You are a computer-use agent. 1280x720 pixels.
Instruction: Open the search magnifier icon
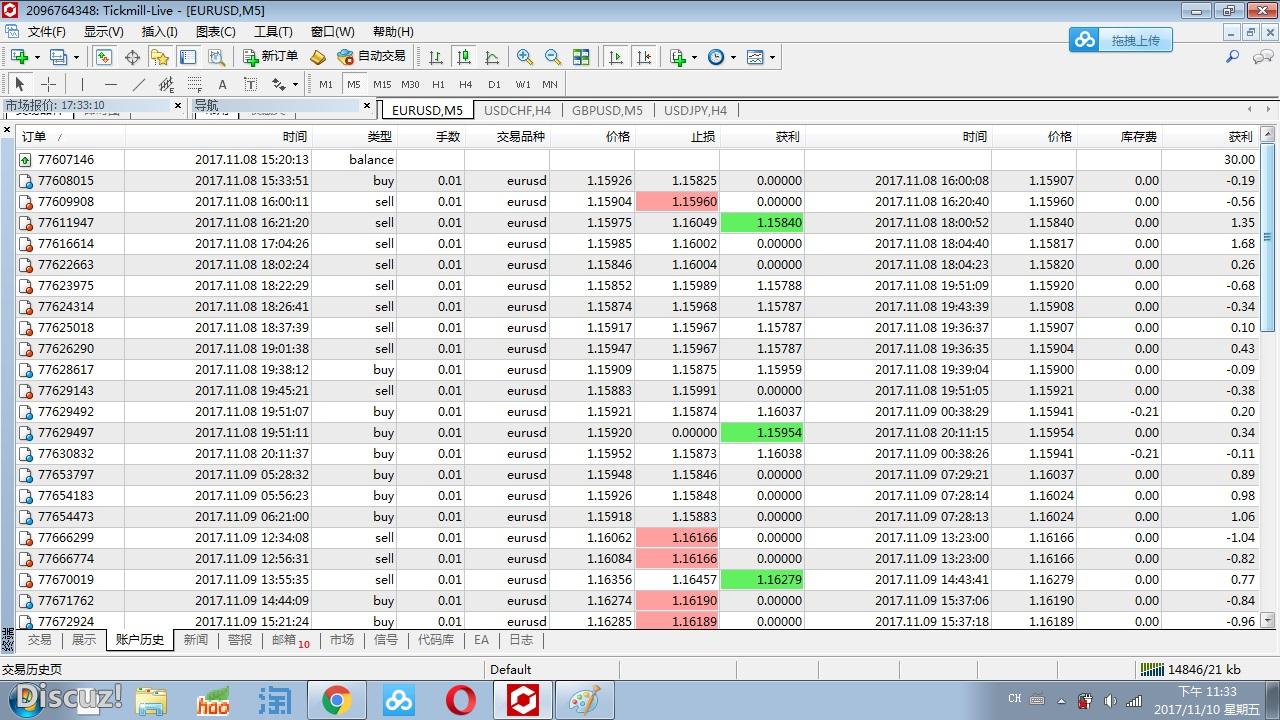(1233, 57)
